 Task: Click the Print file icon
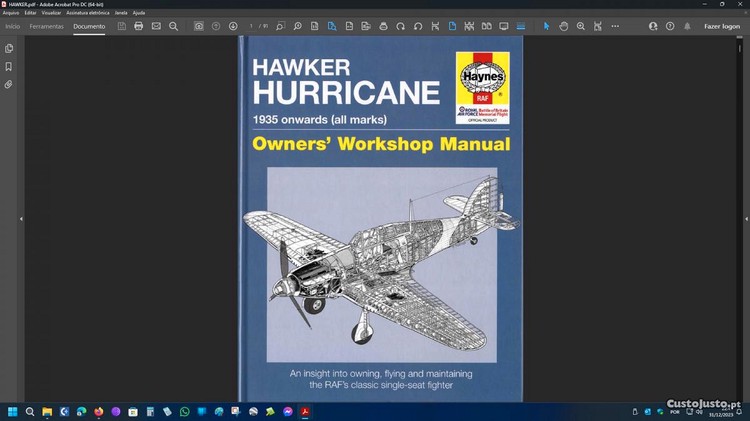coord(139,26)
